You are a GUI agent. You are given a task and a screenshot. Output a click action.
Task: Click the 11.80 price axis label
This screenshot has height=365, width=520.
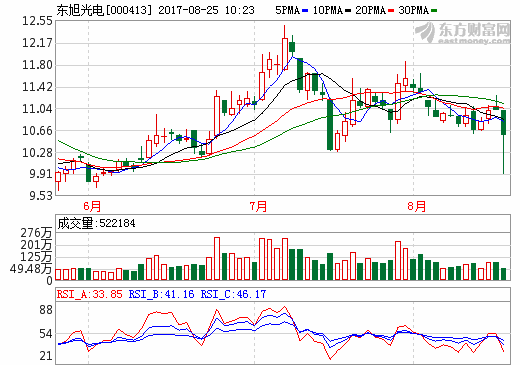(37, 65)
